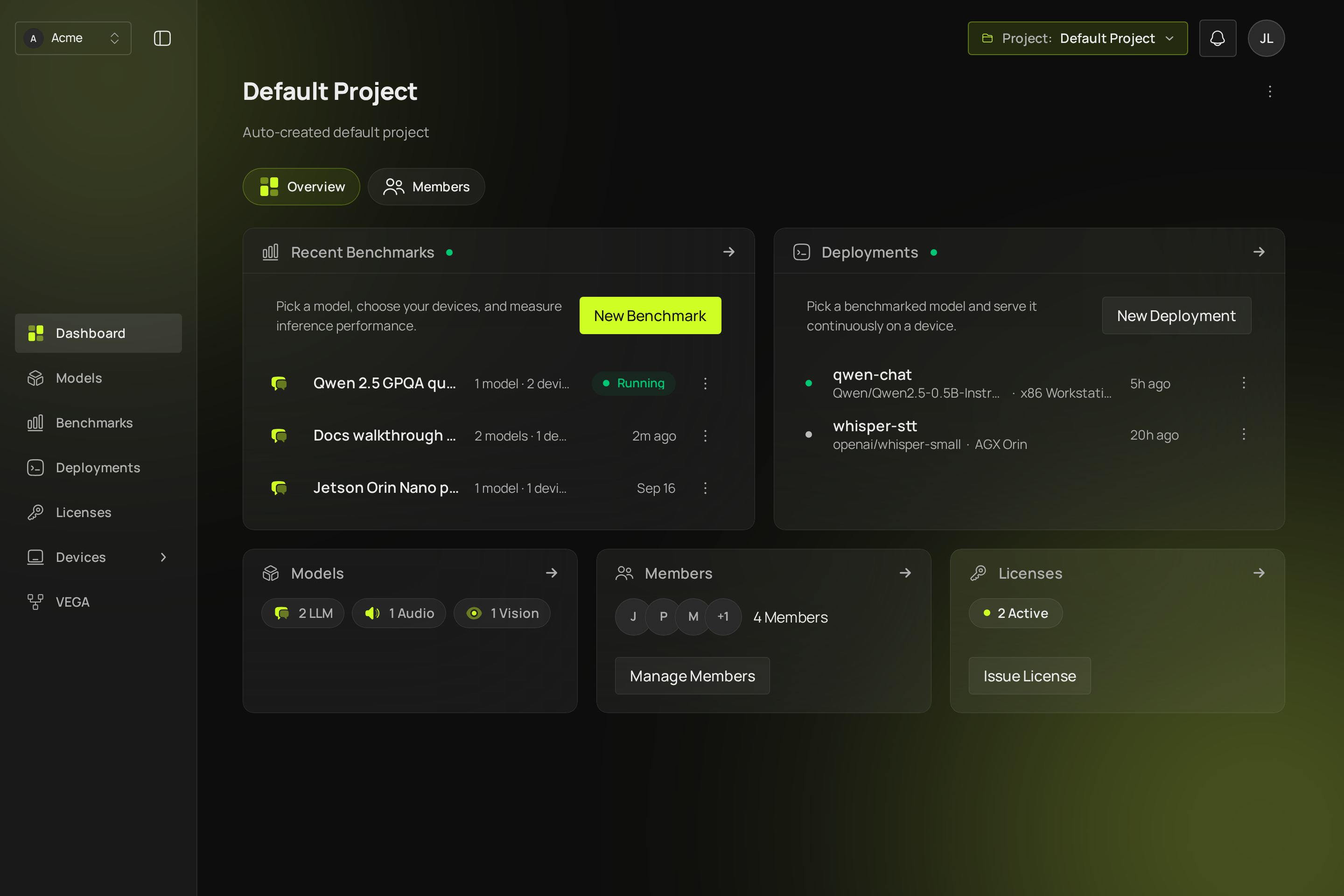Click the M member avatar

tap(693, 616)
